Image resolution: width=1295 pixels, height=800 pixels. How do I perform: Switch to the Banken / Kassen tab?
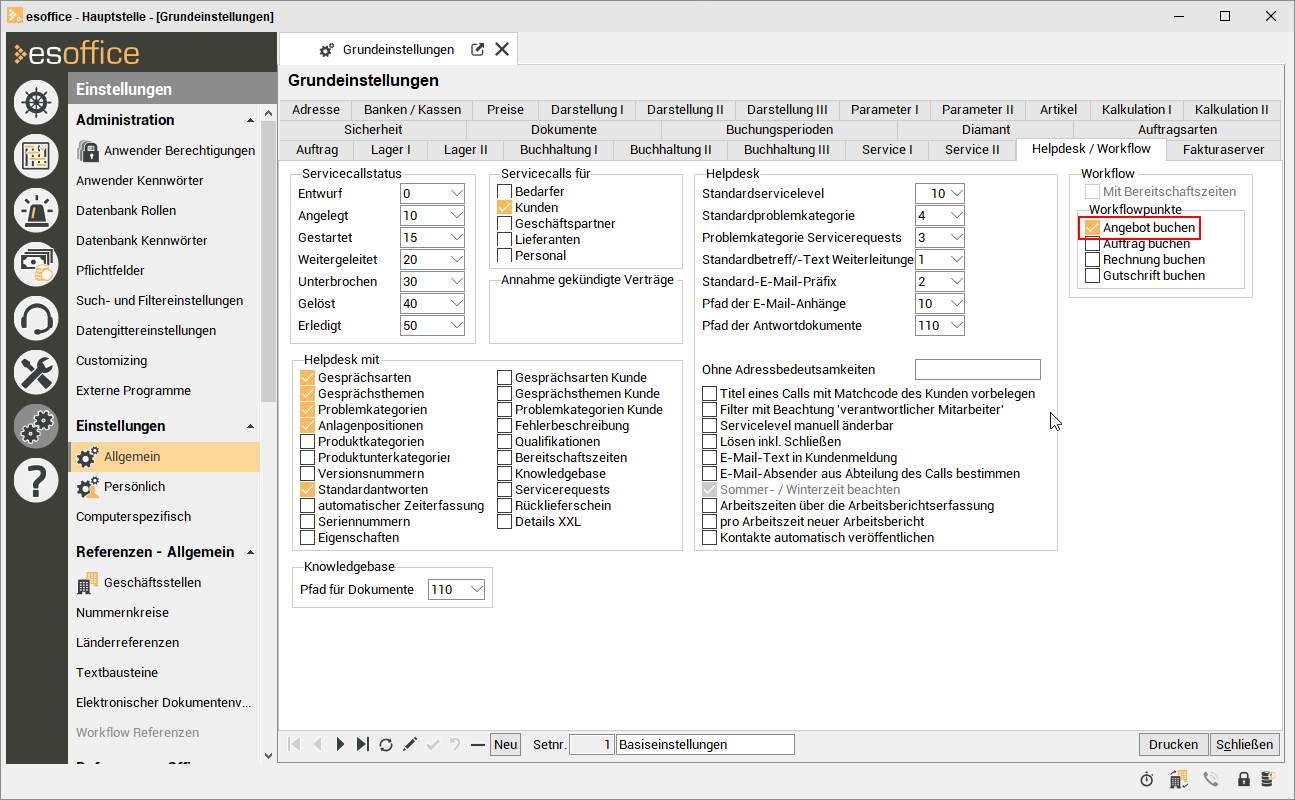pos(412,110)
